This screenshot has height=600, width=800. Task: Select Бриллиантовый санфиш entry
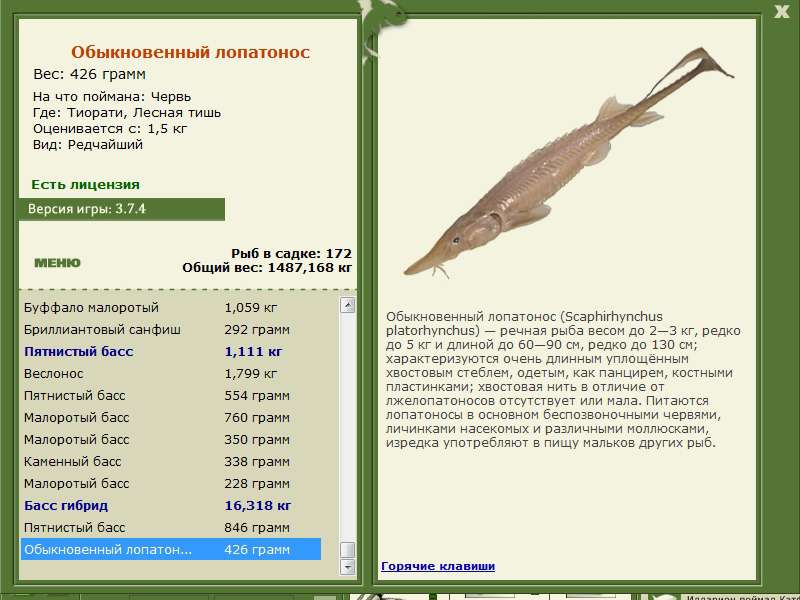[x=171, y=330]
